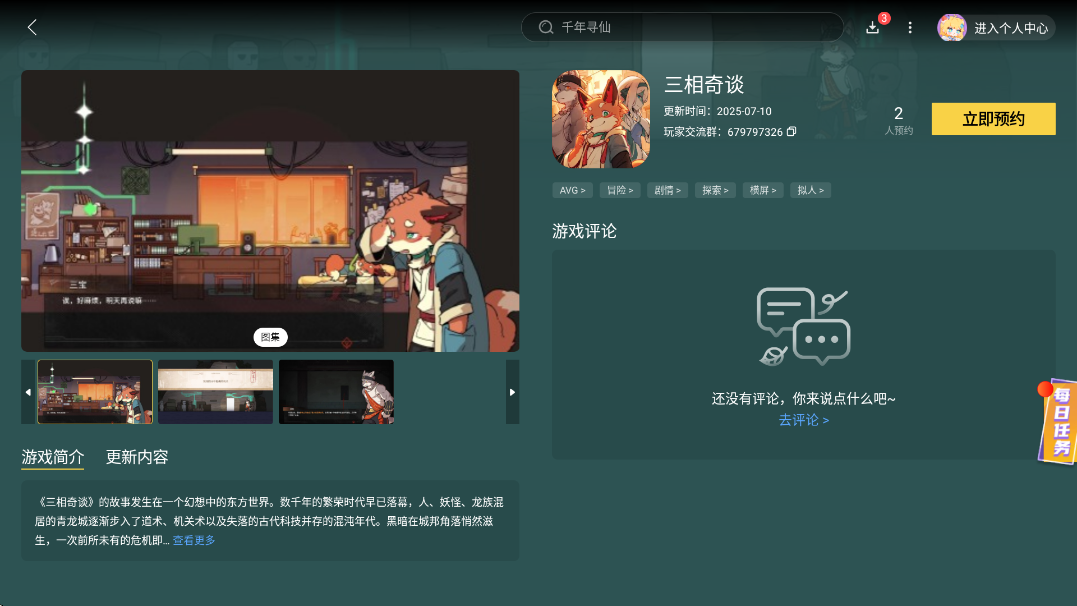1077x606 pixels.
Task: Open the three-dot more options menu
Action: coord(910,27)
